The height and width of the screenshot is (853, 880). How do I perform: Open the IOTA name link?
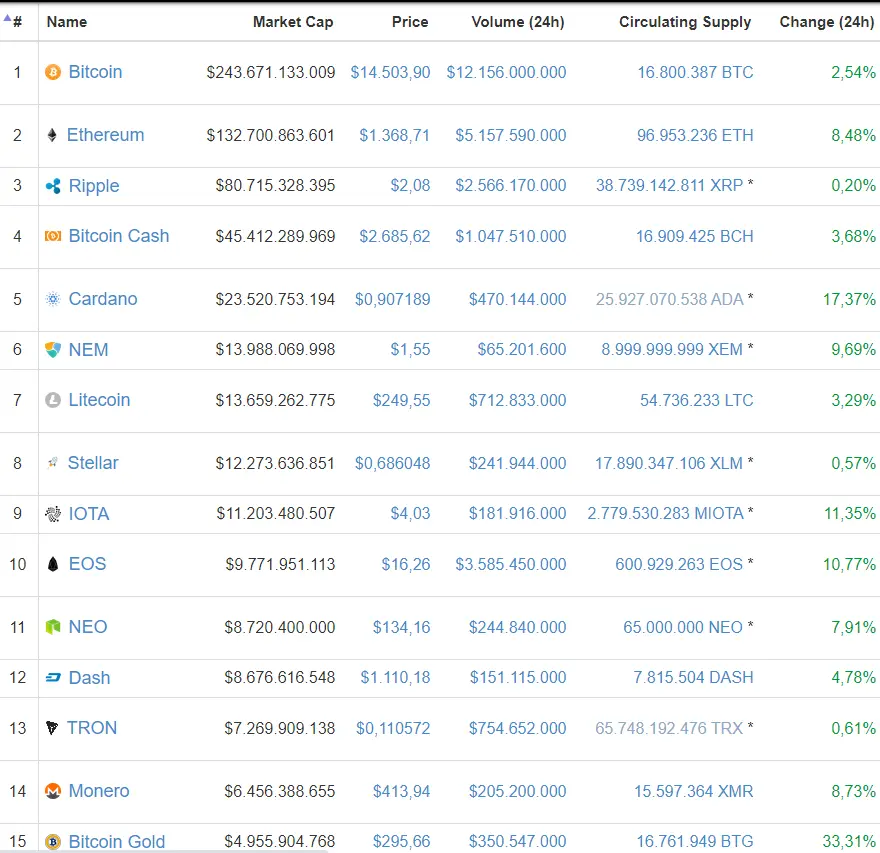click(89, 513)
